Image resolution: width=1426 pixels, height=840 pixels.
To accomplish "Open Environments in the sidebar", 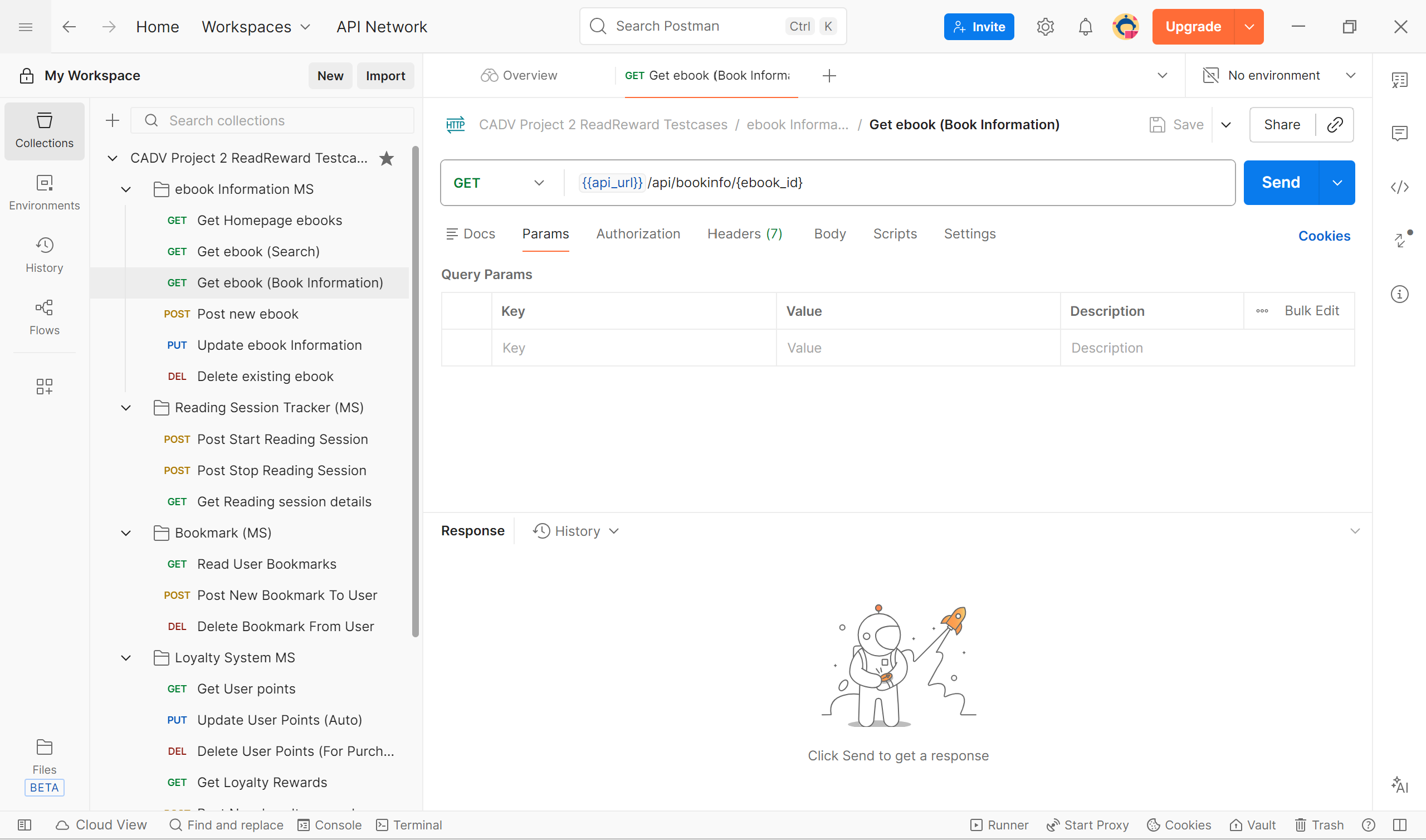I will [x=44, y=193].
